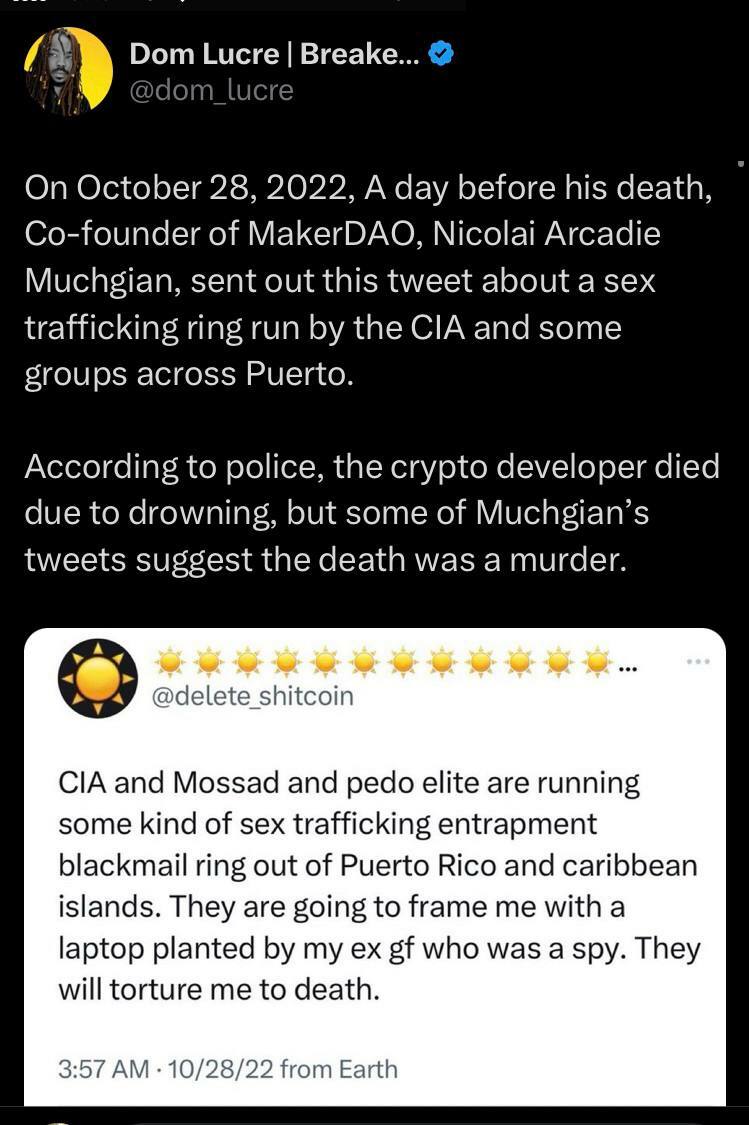
Task: Click the first sun emoji in the quoted name
Action: tap(172, 661)
